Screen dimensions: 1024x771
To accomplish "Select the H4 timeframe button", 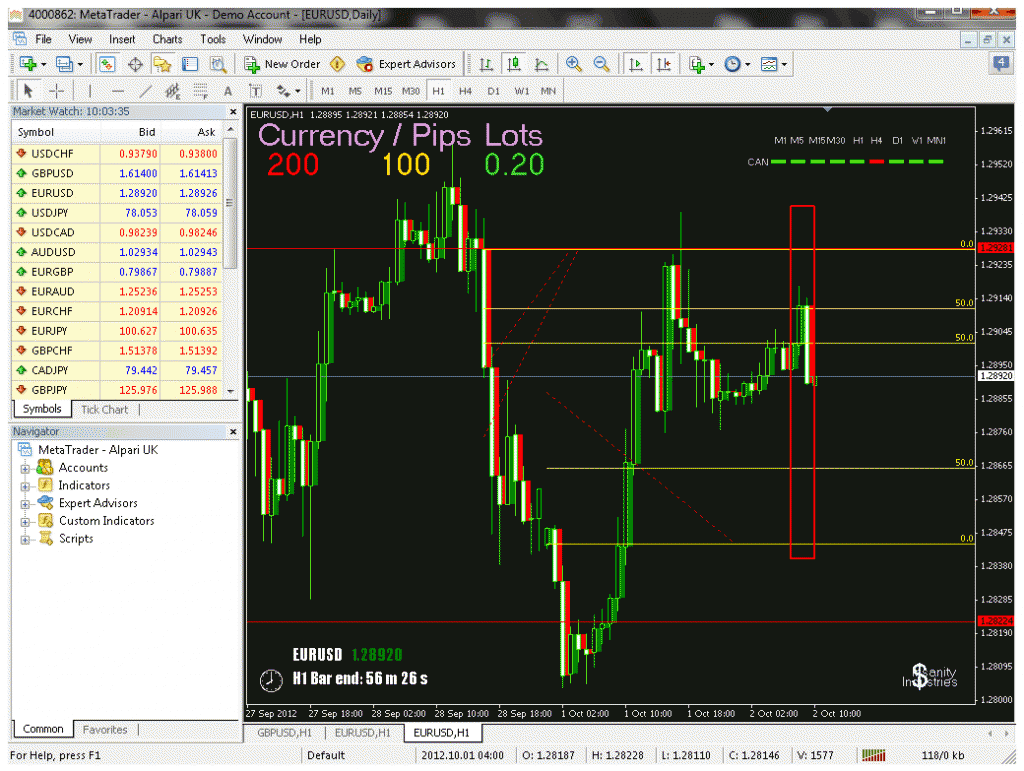I will [465, 91].
